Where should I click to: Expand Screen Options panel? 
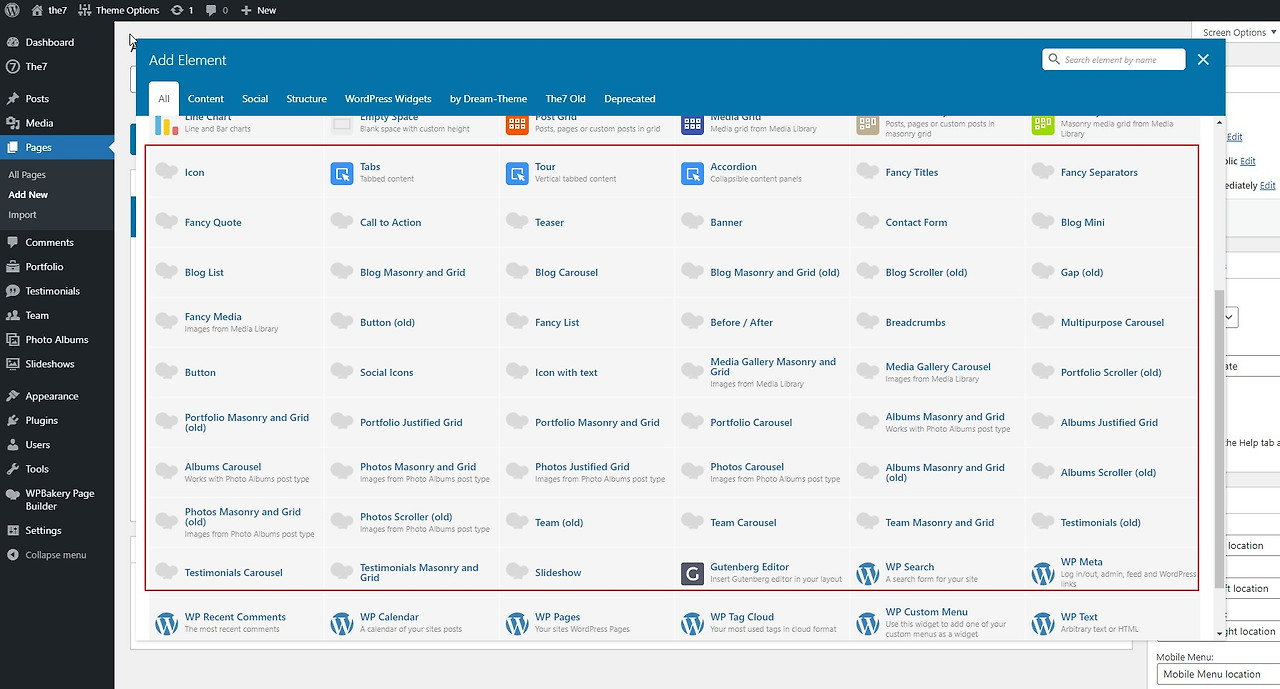pyautogui.click(x=1237, y=32)
